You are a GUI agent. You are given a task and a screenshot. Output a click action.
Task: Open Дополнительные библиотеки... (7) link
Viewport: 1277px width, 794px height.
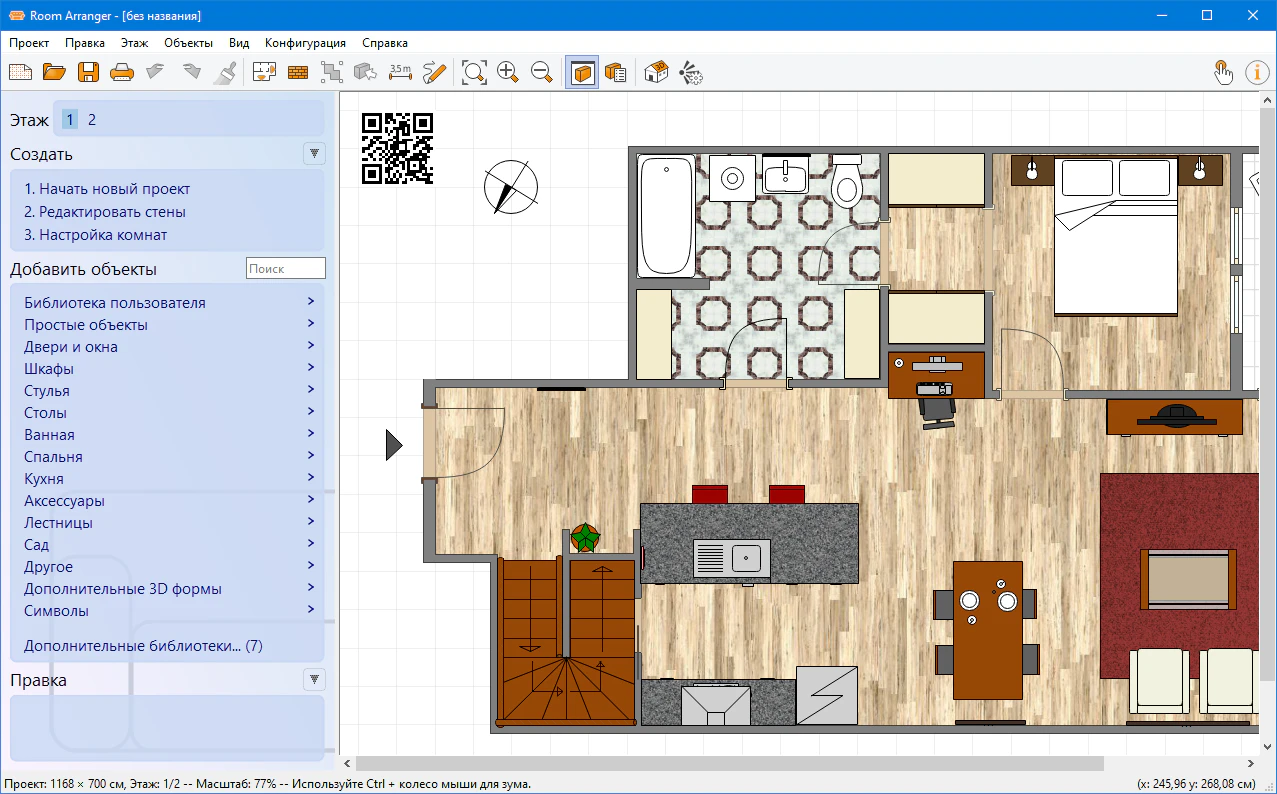tap(143, 646)
